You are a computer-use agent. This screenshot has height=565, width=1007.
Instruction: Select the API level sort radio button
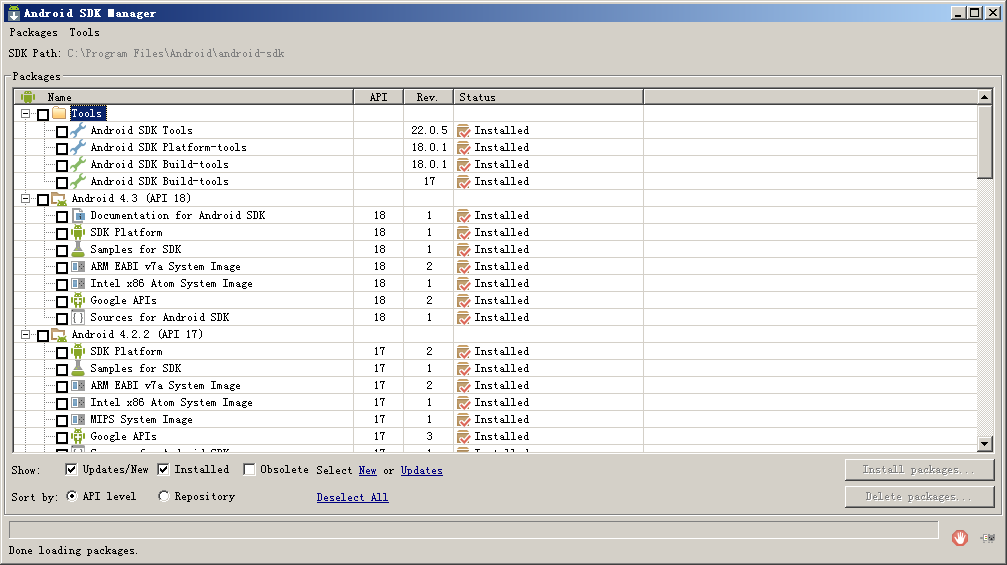[x=72, y=496]
